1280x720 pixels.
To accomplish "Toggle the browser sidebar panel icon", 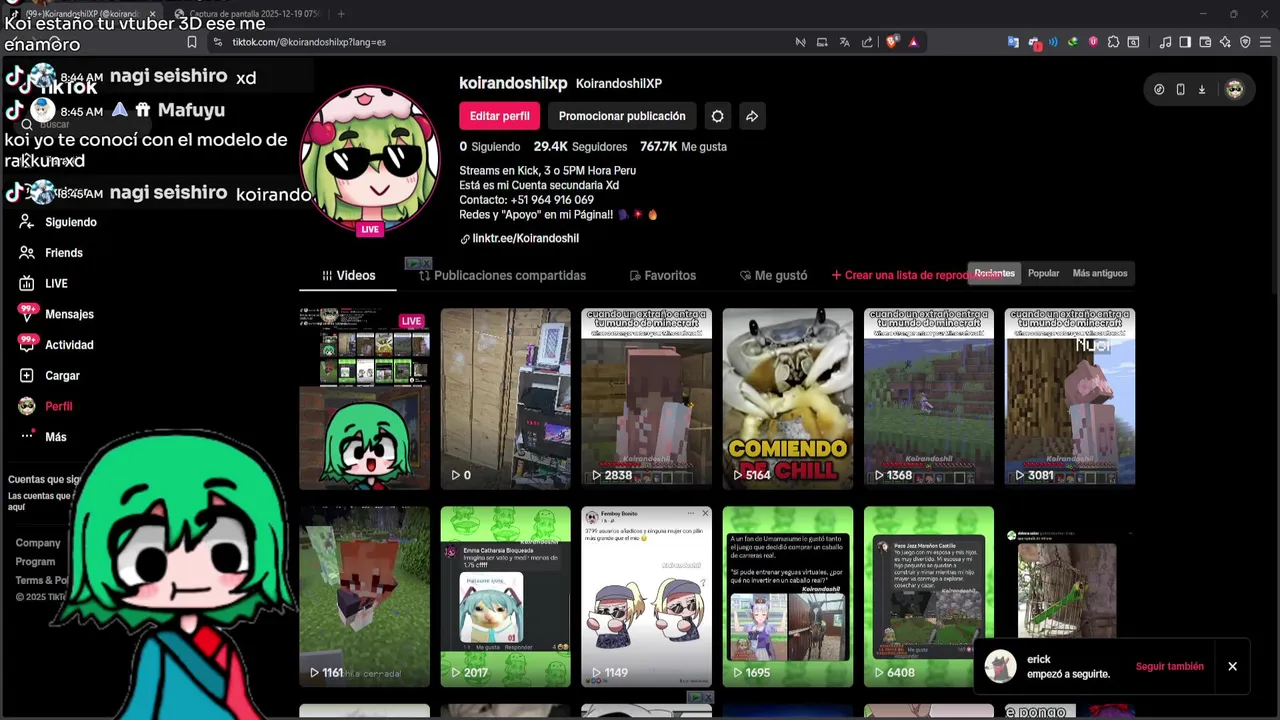I will click(1185, 42).
